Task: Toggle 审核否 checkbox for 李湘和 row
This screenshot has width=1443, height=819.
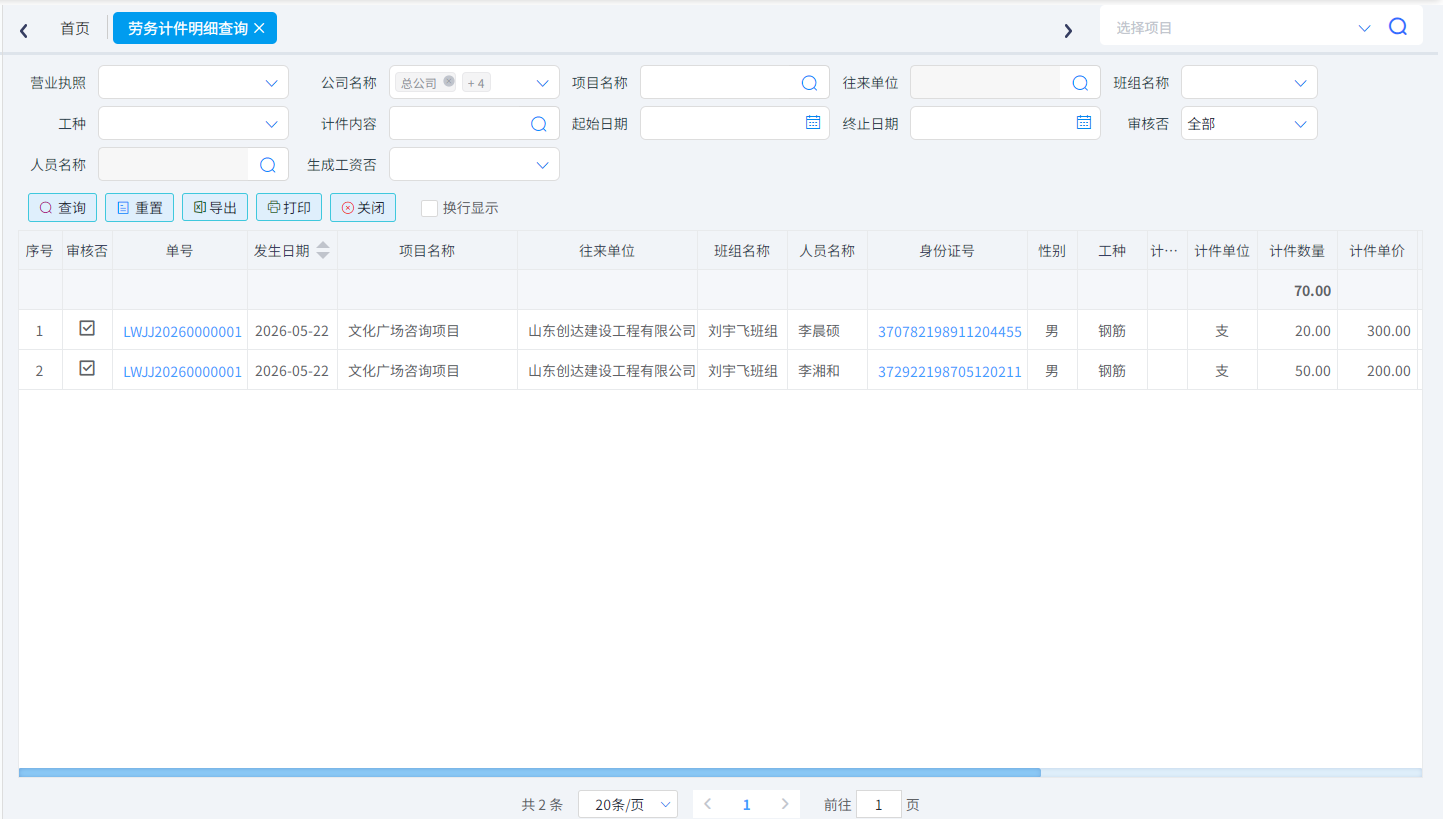Action: point(87,368)
